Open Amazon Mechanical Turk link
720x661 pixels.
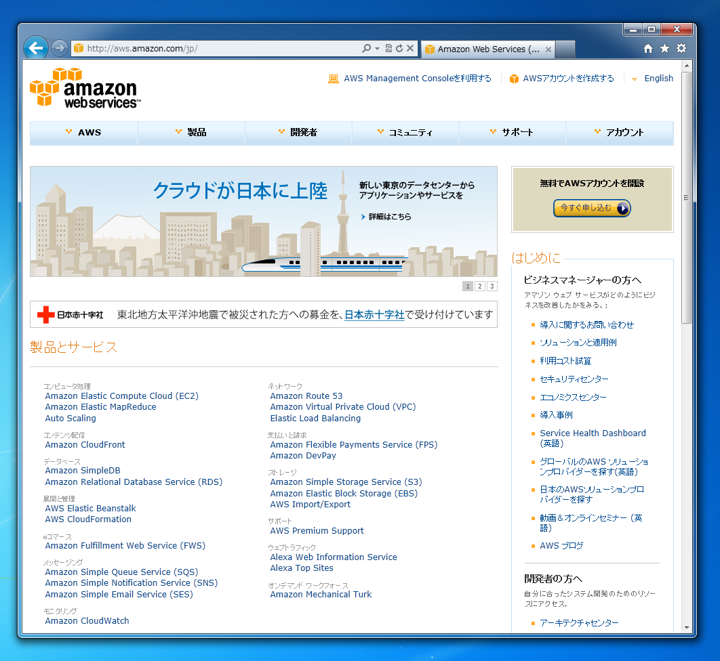click(321, 594)
